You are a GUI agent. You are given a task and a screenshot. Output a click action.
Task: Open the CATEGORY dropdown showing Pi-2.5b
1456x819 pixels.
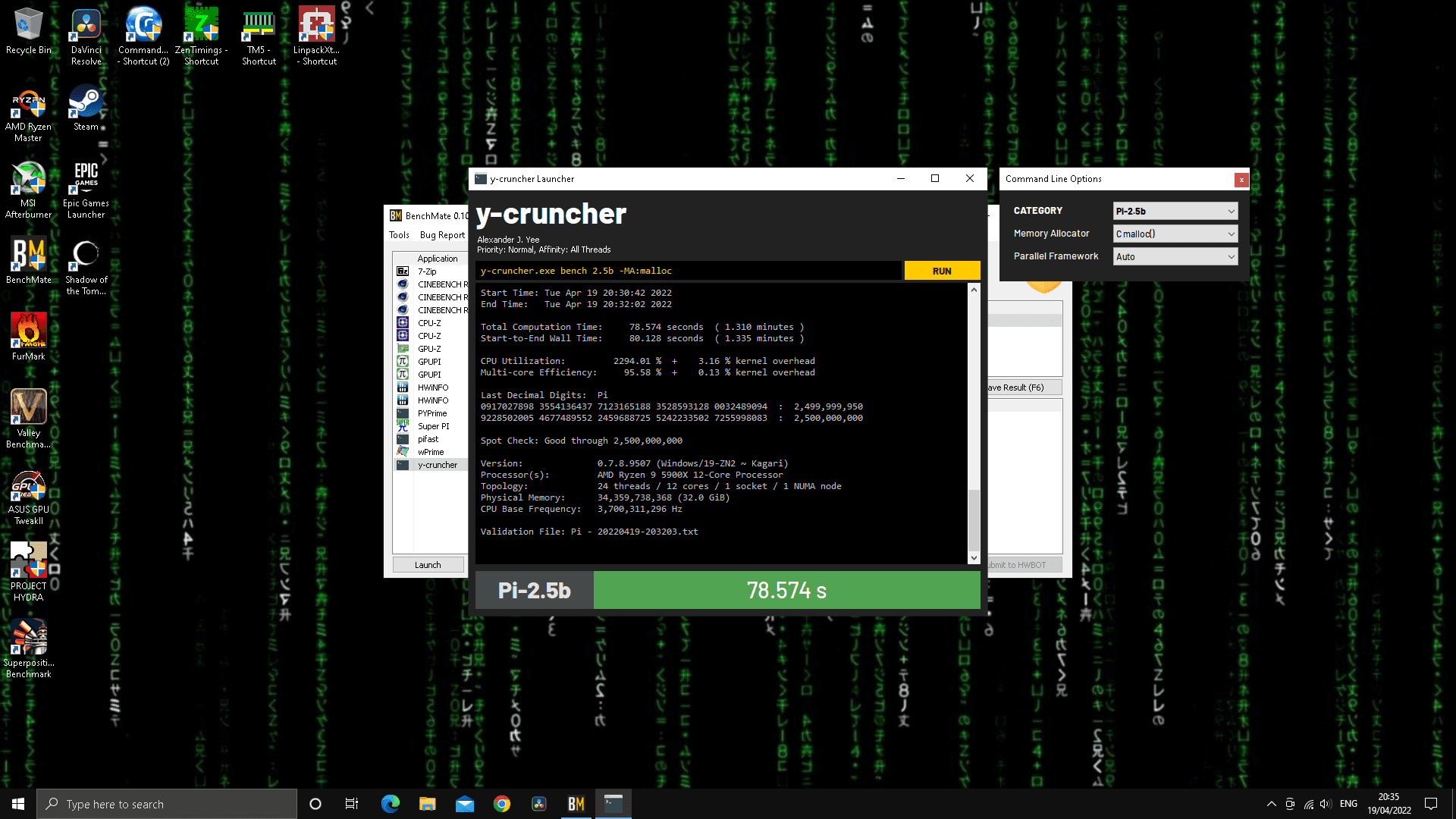click(1175, 212)
